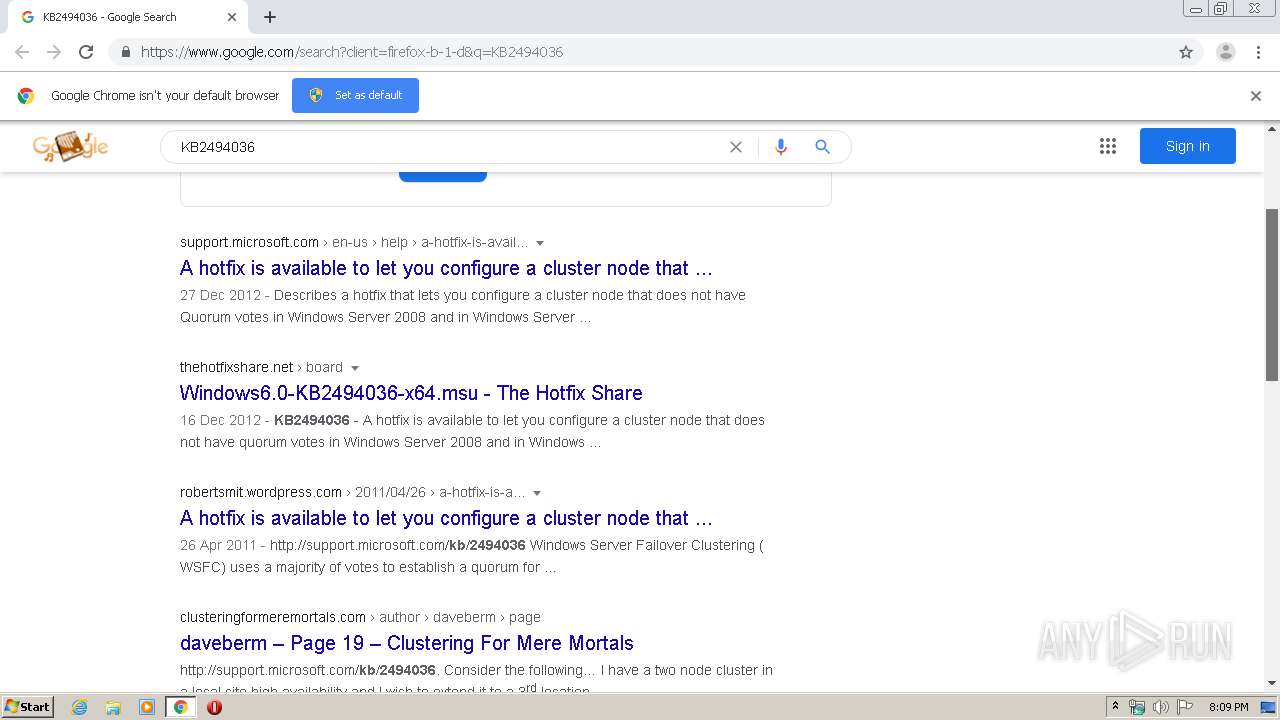Image resolution: width=1280 pixels, height=720 pixels.
Task: Open support.microsoft.com hotfix result title
Action: [446, 268]
